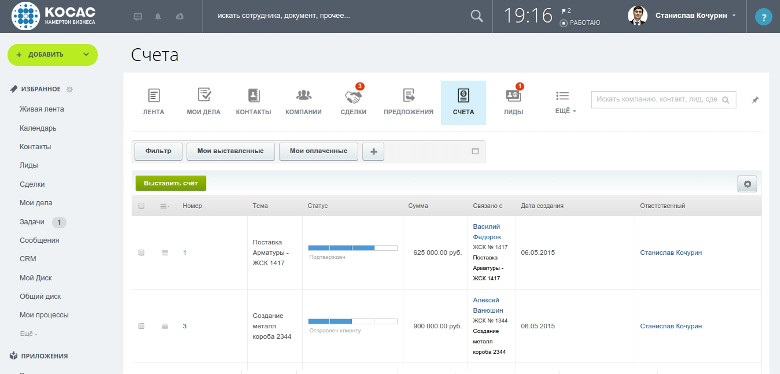Screen dimensions: 780x374
Task: Sort by the Сумма column header
Action: pos(418,205)
